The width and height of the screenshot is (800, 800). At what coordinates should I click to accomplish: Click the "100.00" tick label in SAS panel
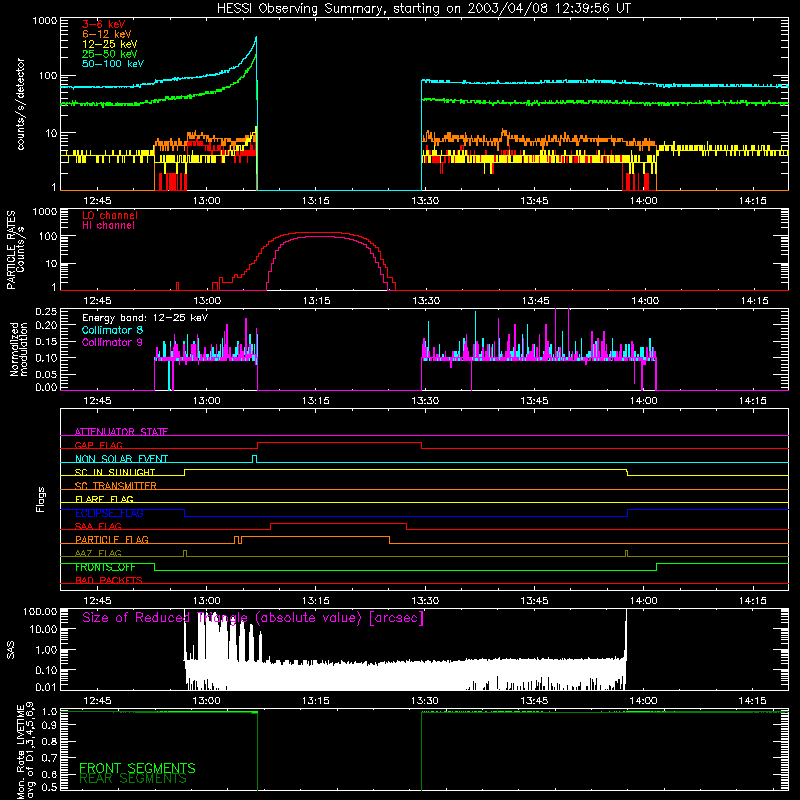40,611
